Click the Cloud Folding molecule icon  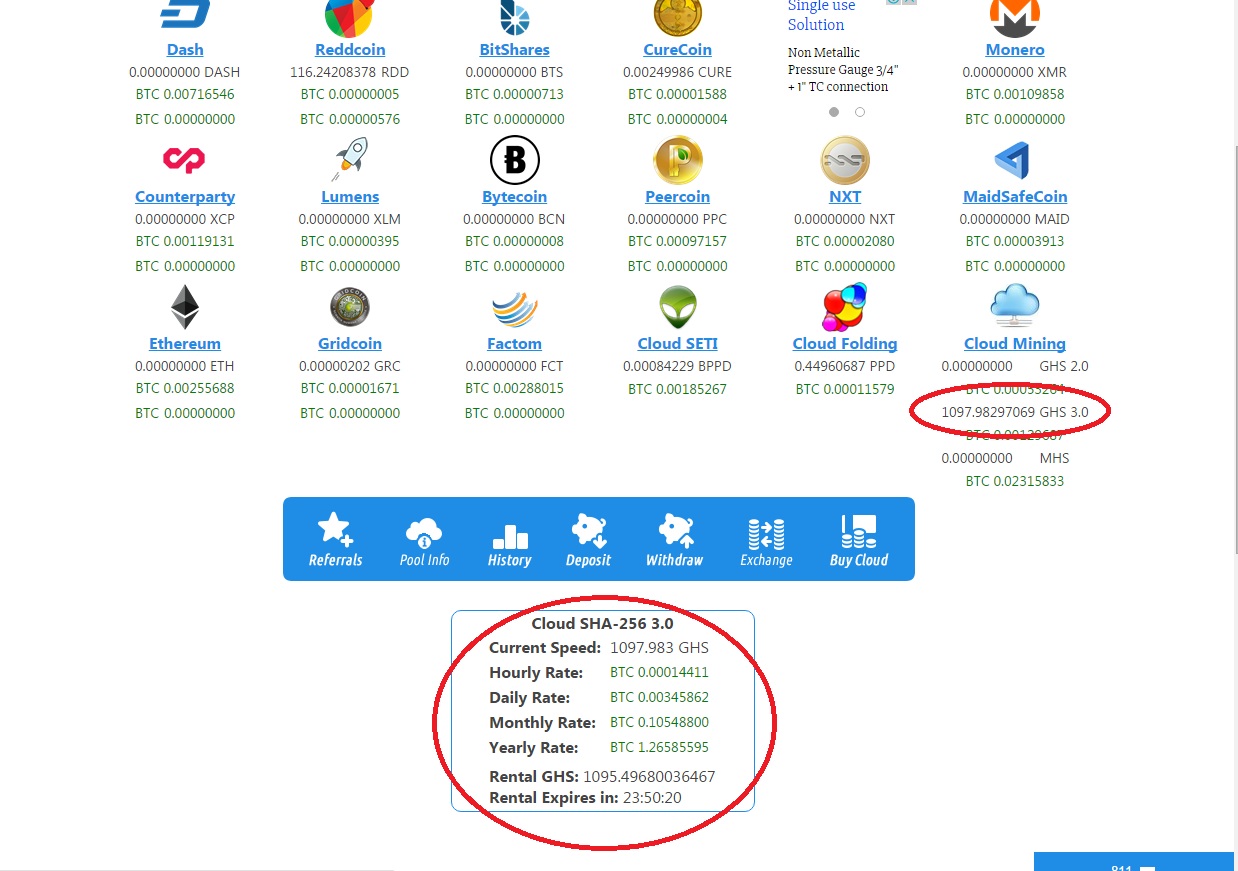click(844, 307)
